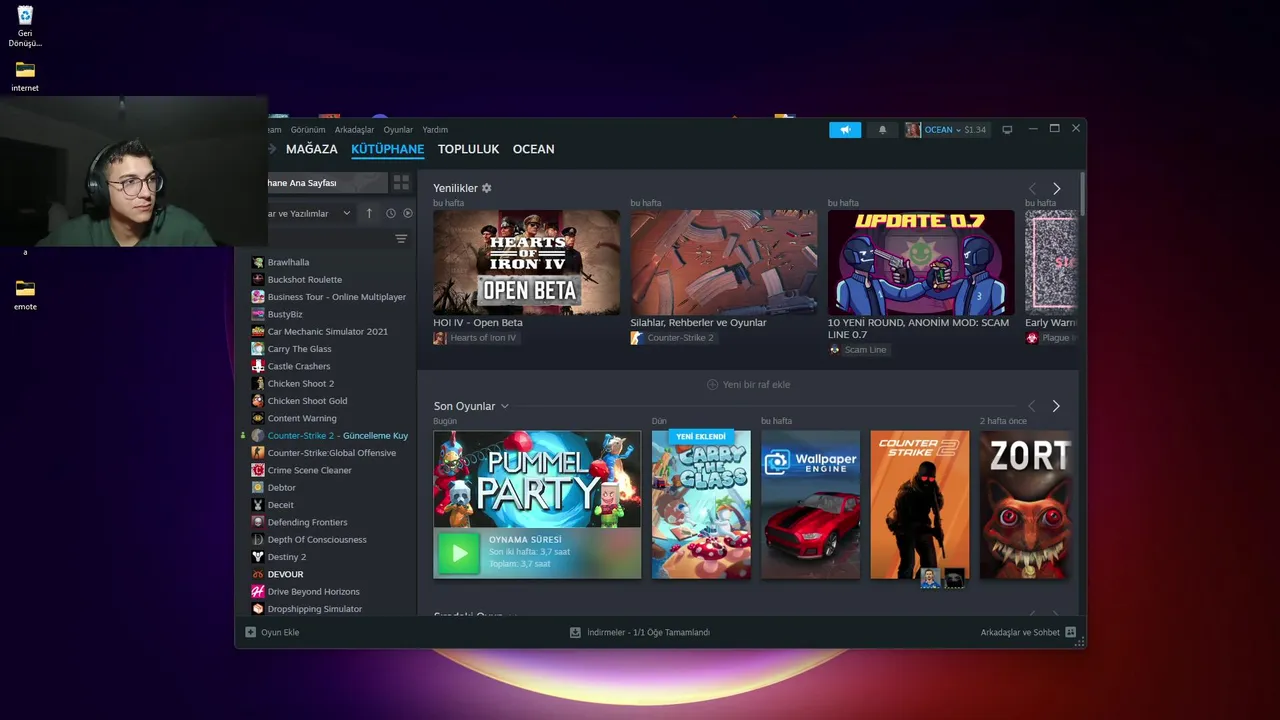Open Yenilikler settings gear
The height and width of the screenshot is (720, 1280).
coord(487,188)
